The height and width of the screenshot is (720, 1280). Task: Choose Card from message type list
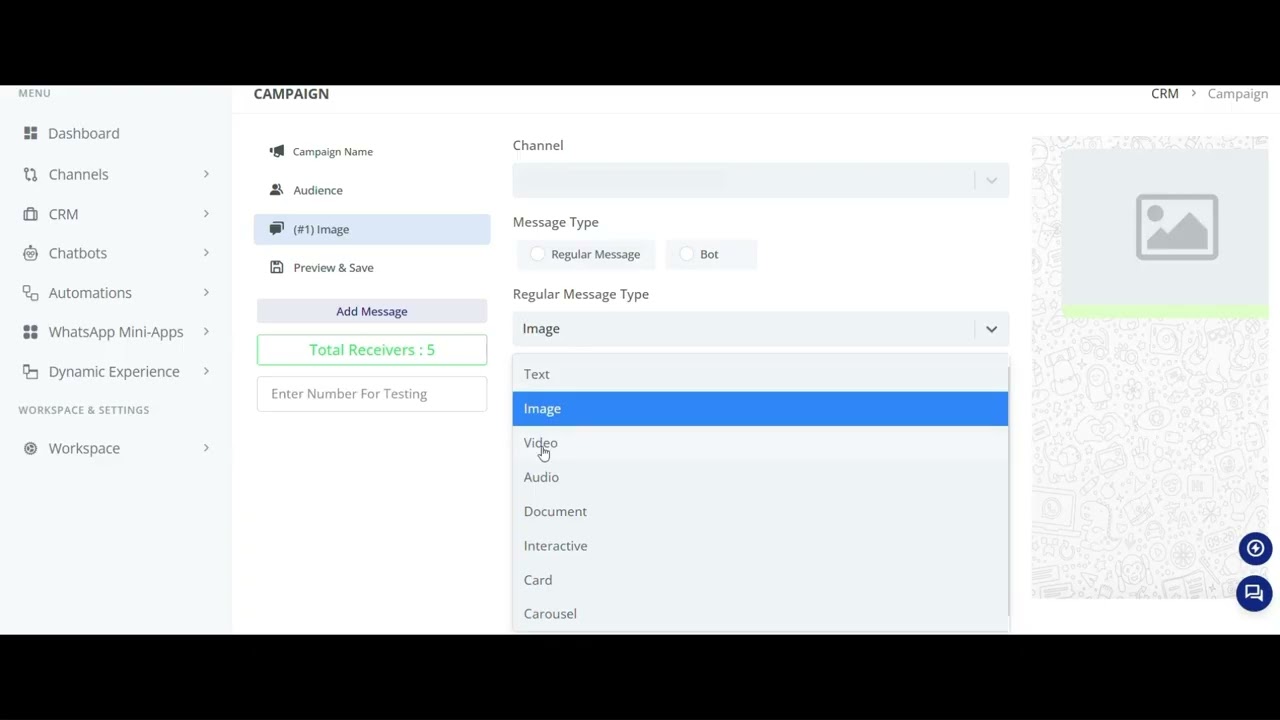(760, 580)
